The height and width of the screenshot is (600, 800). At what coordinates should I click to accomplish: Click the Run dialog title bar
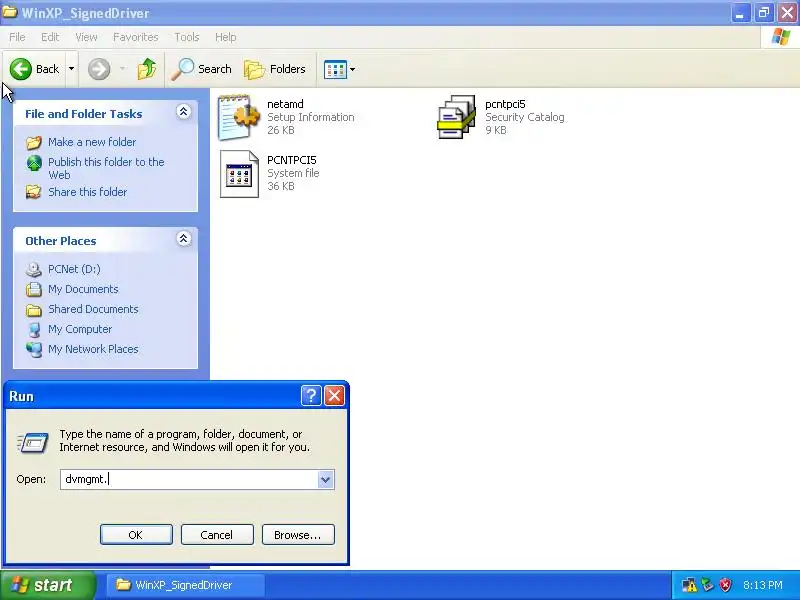(x=153, y=396)
